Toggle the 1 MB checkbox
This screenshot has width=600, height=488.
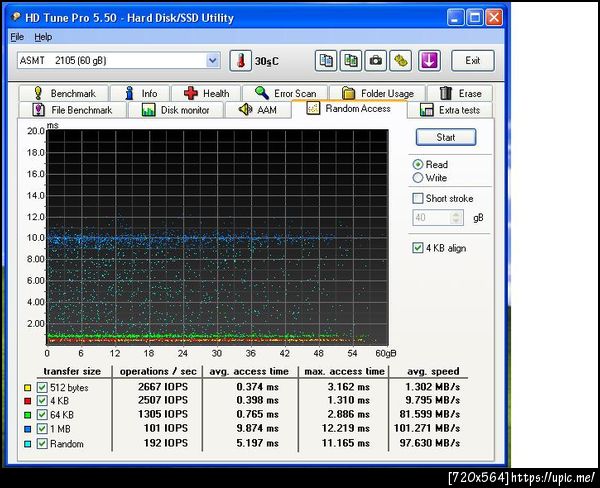click(42, 429)
